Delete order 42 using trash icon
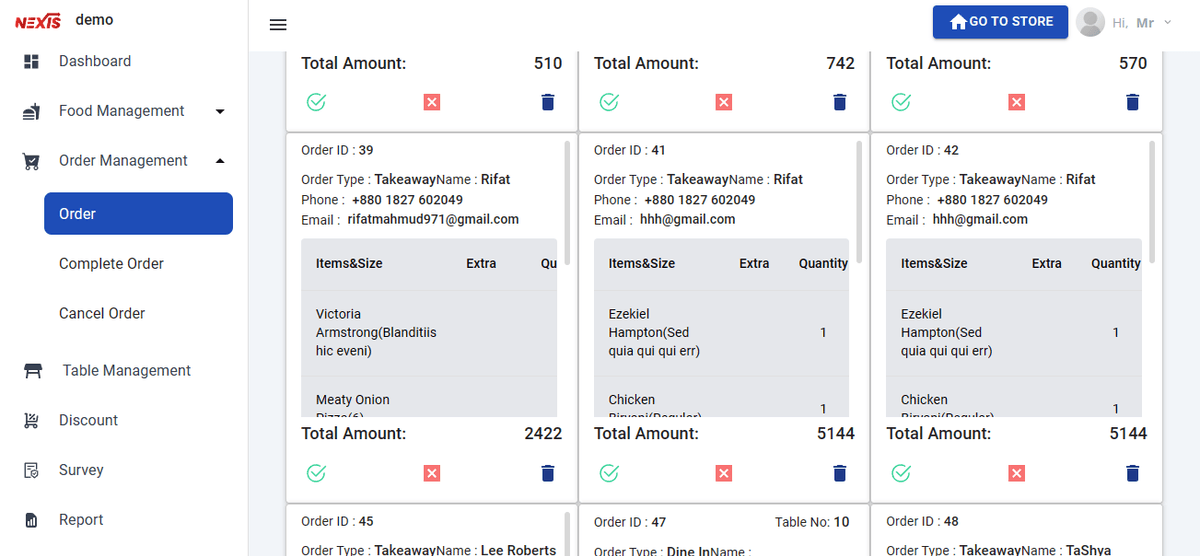 point(1132,473)
